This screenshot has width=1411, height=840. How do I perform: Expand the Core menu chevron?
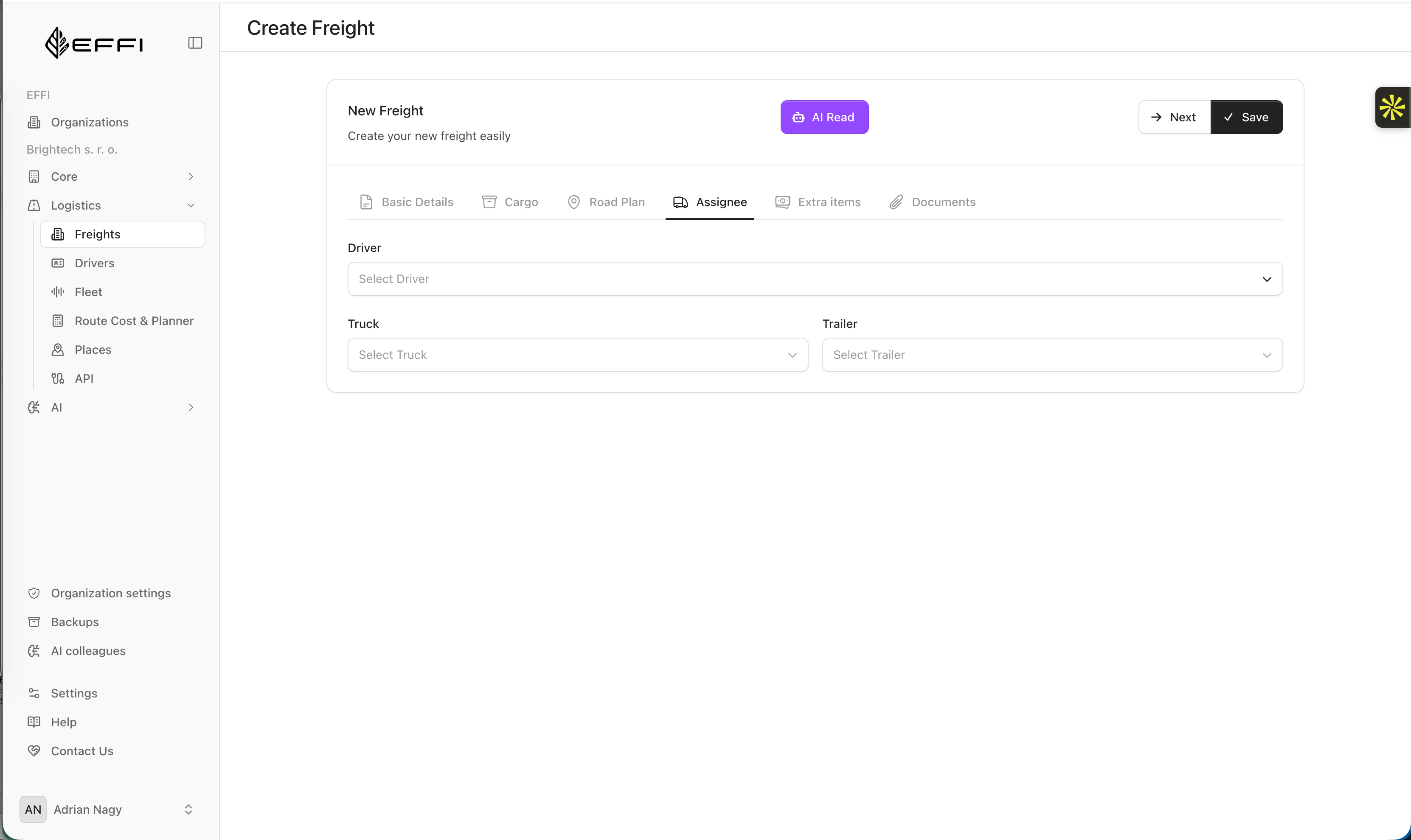click(x=191, y=176)
